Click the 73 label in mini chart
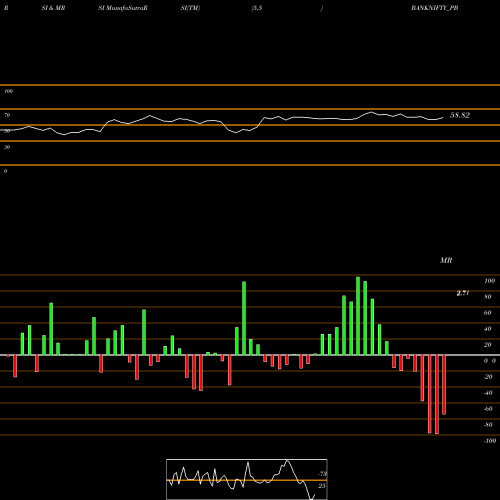 pyautogui.click(x=323, y=474)
